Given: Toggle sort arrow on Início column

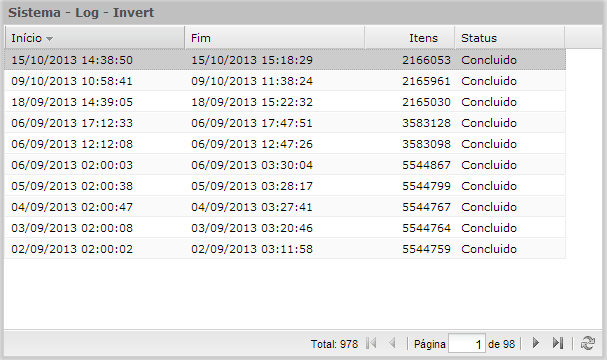Looking at the screenshot, I should coord(49,39).
